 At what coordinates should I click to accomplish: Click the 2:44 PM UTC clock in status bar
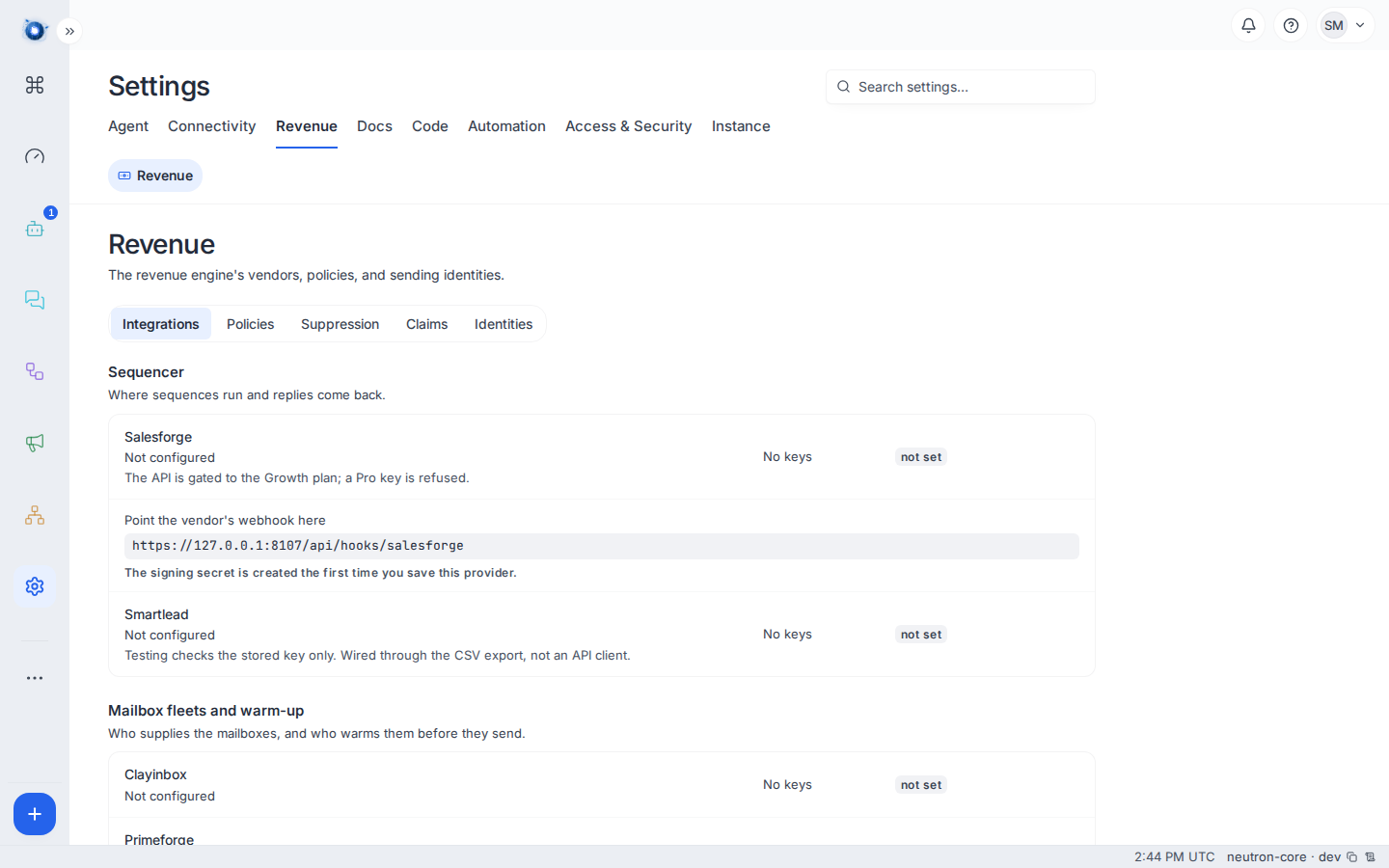coord(1175,856)
